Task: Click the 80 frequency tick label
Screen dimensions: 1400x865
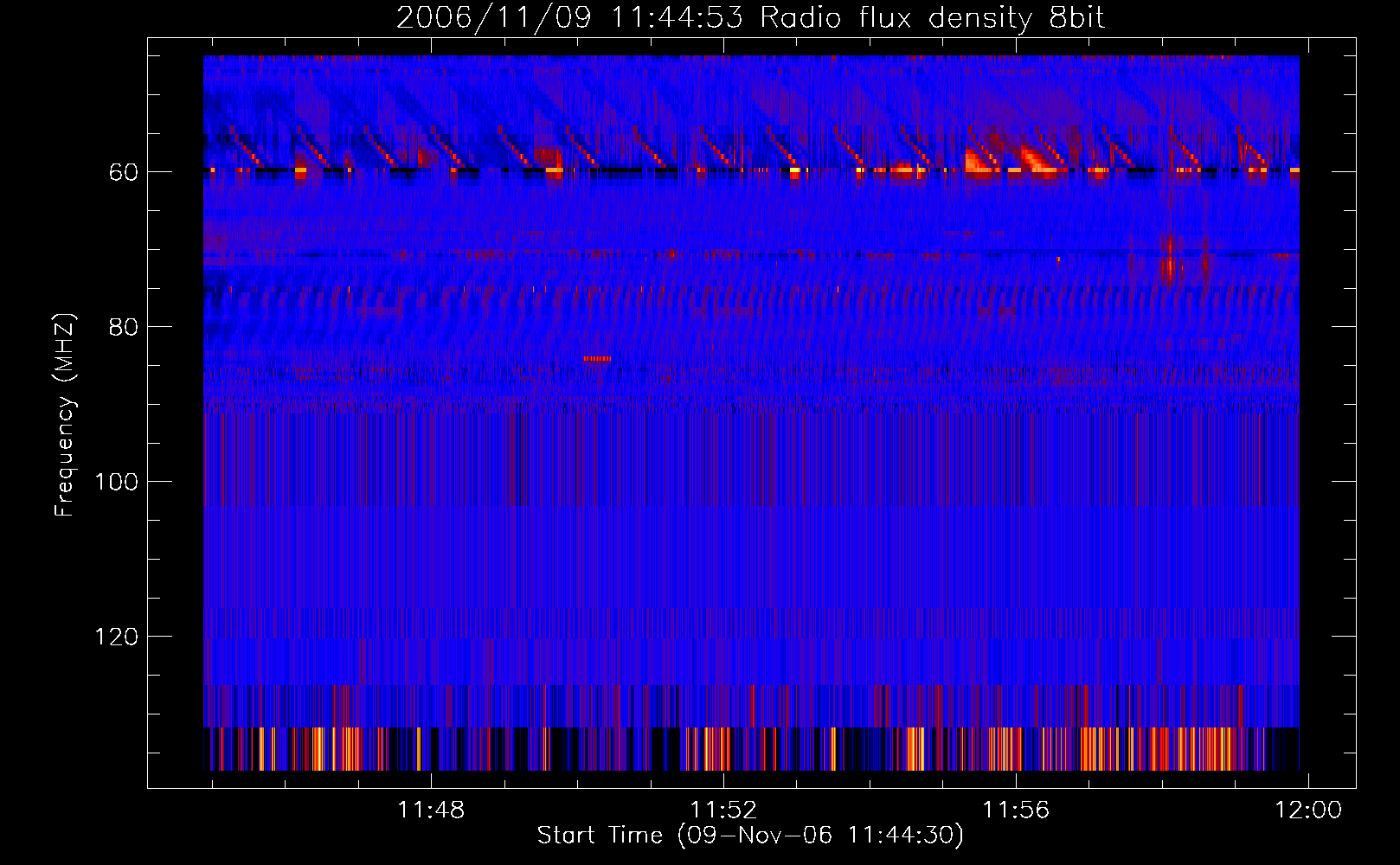Action: [124, 327]
